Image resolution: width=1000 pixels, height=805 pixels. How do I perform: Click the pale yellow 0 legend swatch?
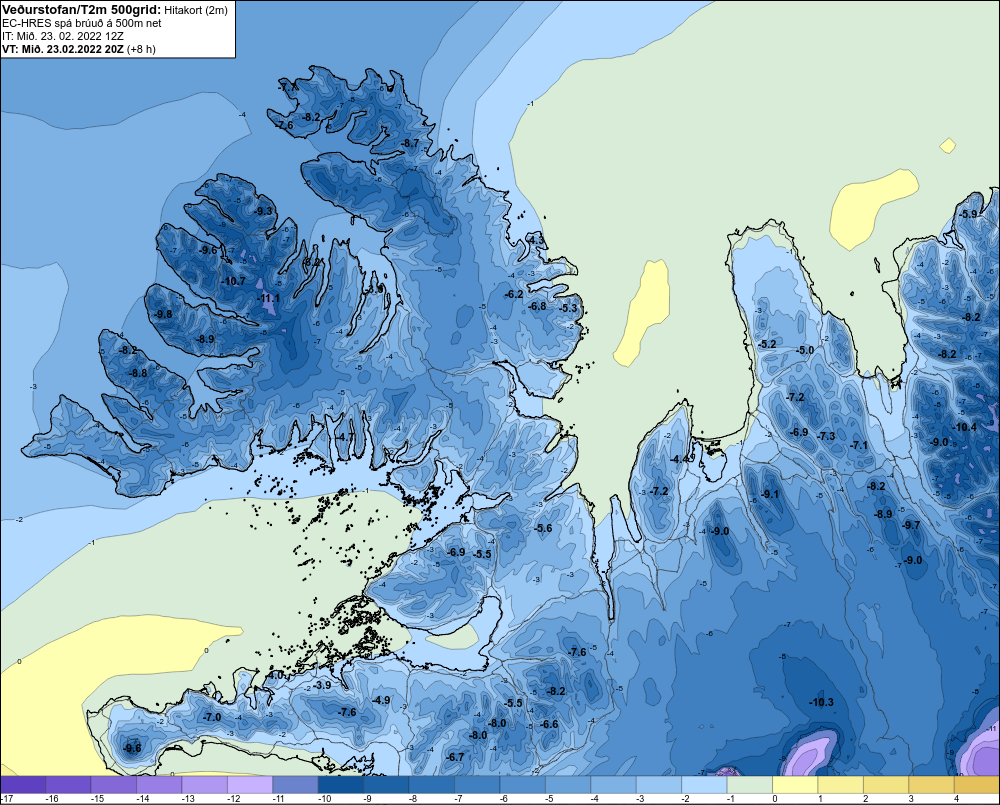click(795, 785)
